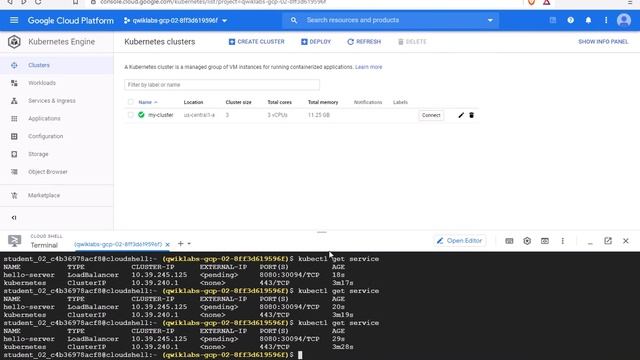640x360 pixels.
Task: Open Applications in the sidebar
Action: pos(57,118)
